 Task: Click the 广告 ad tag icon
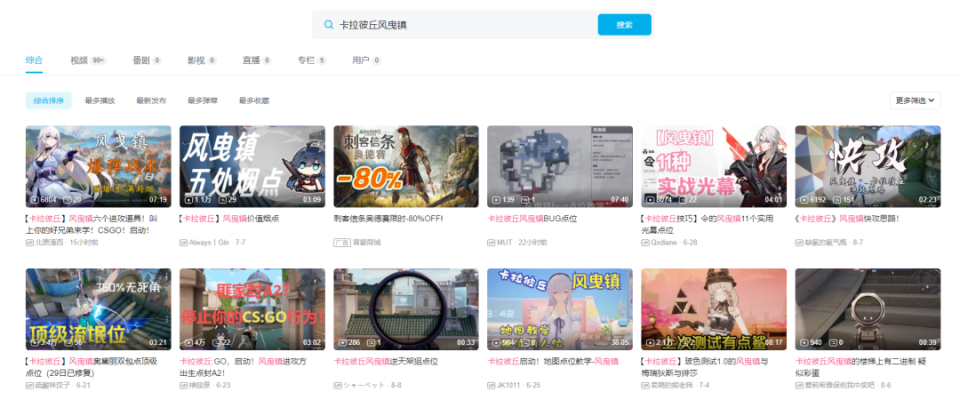click(x=342, y=243)
